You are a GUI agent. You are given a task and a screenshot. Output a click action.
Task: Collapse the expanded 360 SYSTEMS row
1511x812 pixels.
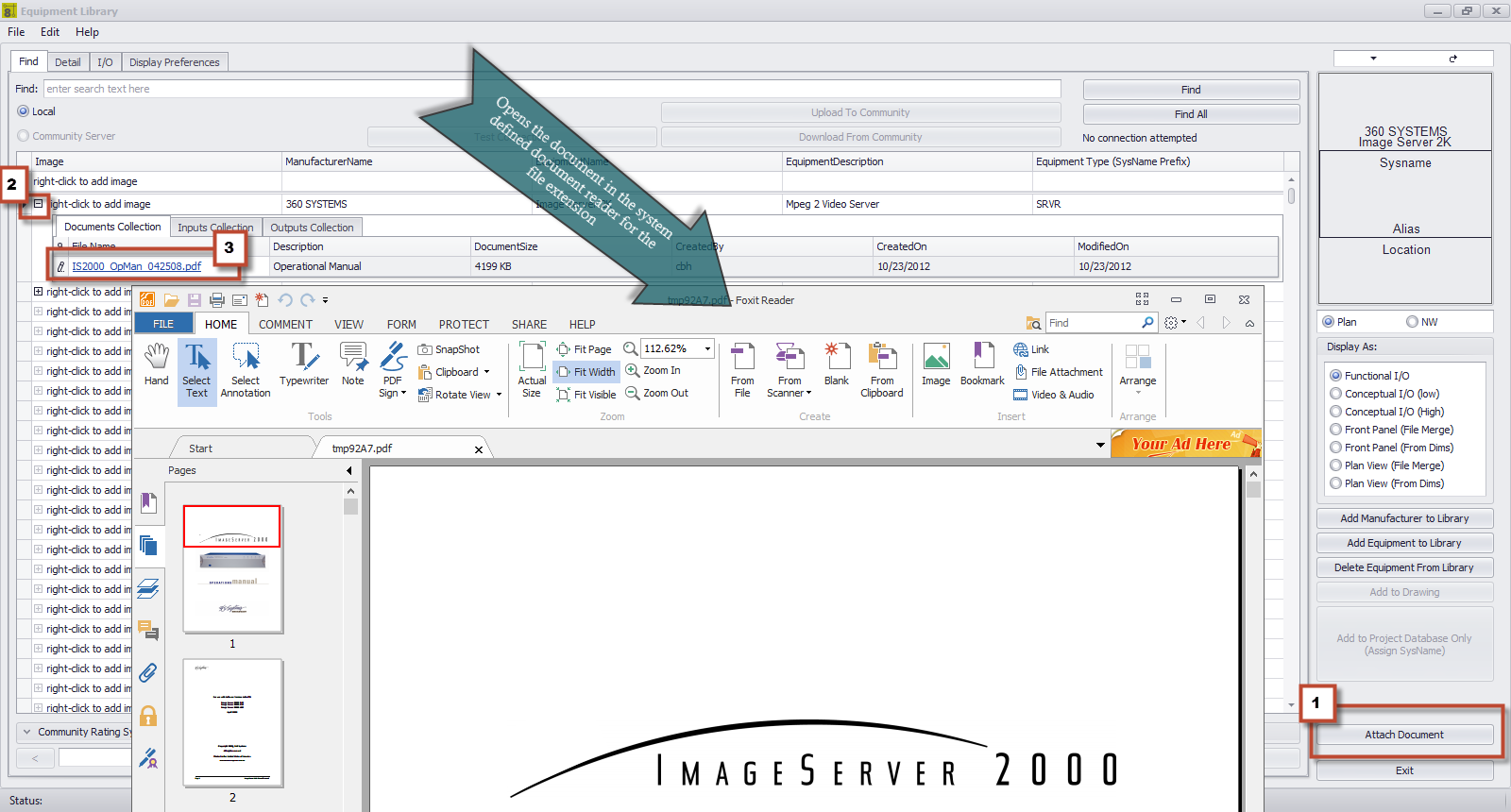(x=39, y=203)
